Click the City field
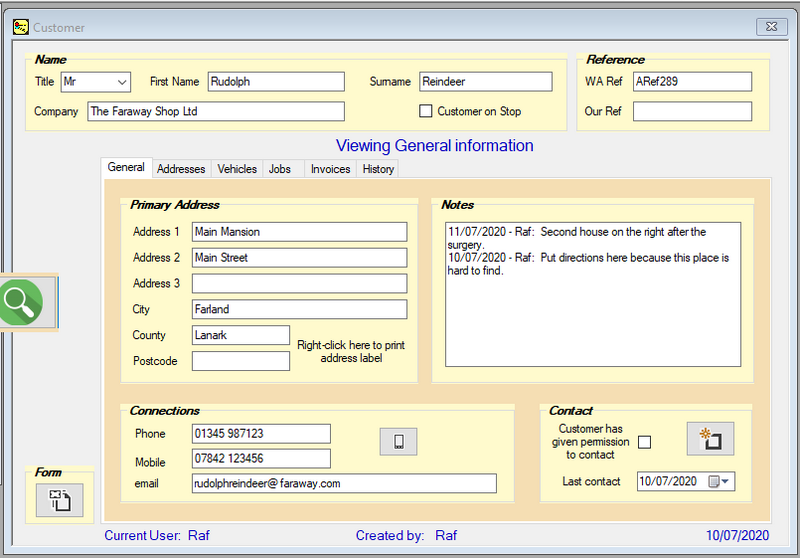 click(299, 309)
